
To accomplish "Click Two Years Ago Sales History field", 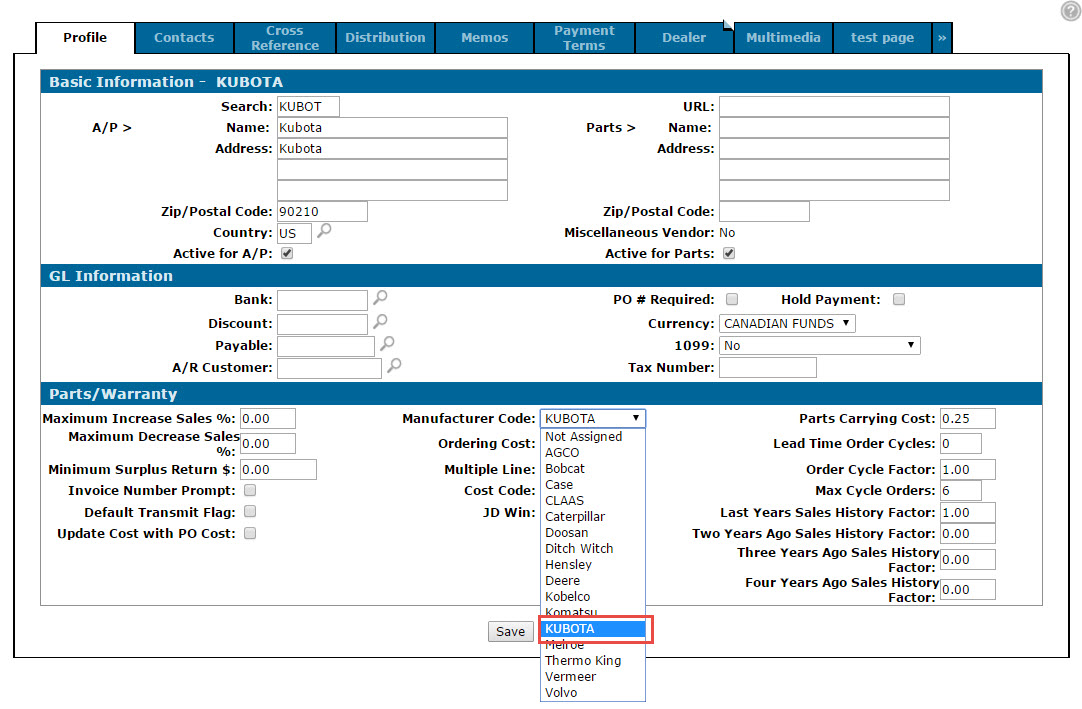I will coord(968,534).
